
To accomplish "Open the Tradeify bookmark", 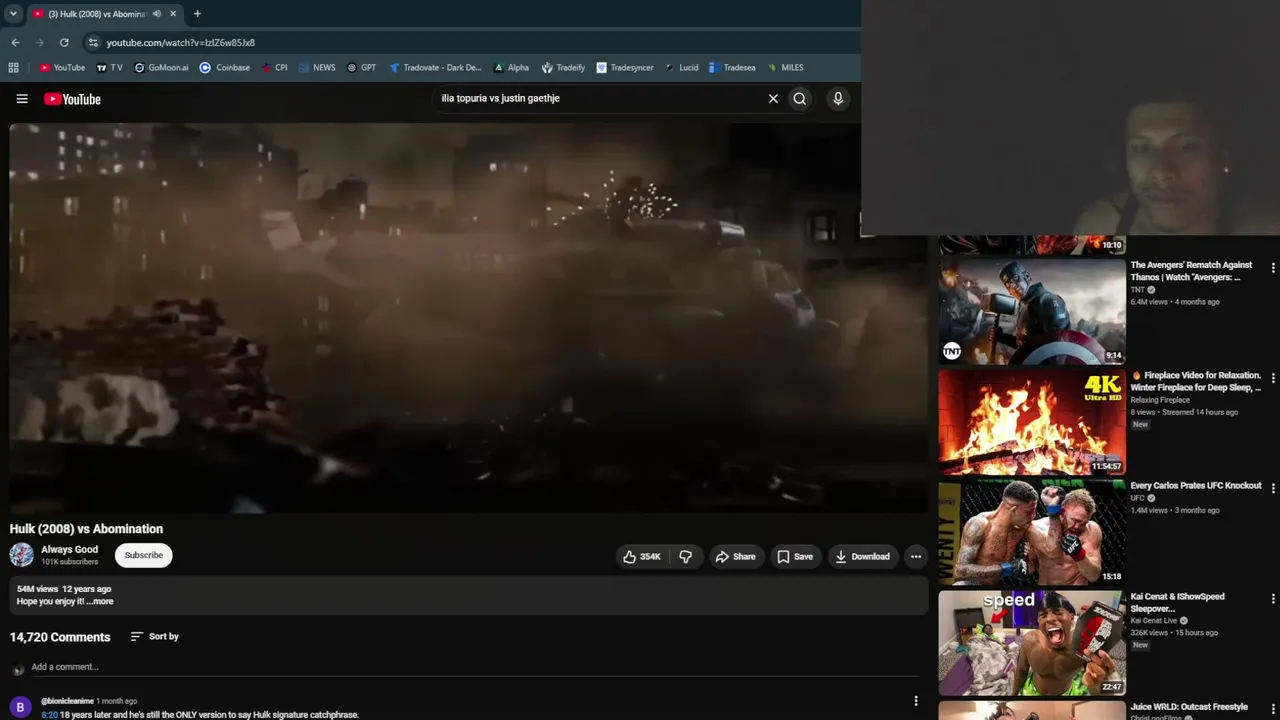I will [x=563, y=68].
